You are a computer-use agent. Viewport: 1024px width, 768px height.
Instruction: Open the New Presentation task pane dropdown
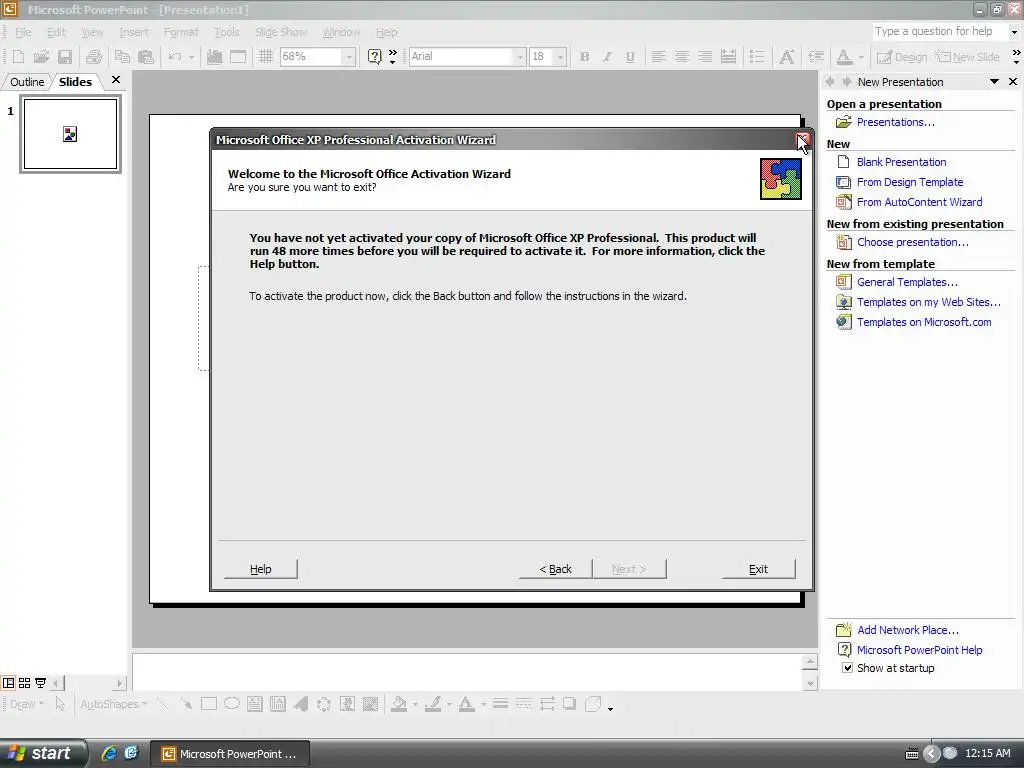[x=994, y=82]
